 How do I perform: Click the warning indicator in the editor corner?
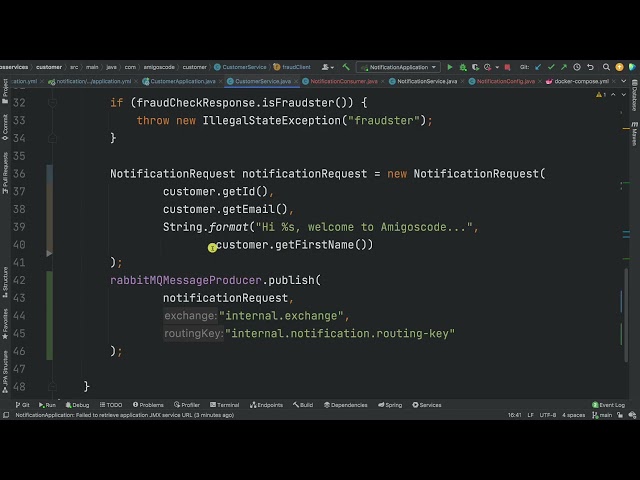[x=601, y=95]
